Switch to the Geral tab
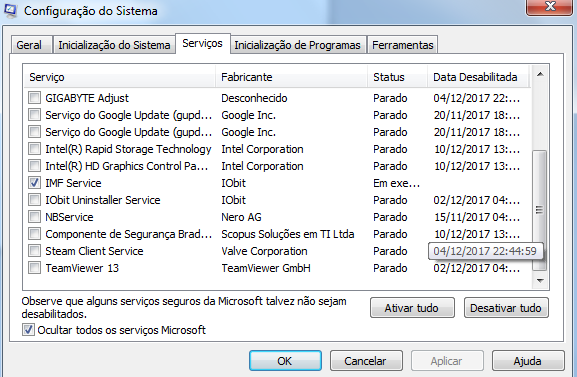Viewport: 577px width, 377px height. pyautogui.click(x=29, y=45)
